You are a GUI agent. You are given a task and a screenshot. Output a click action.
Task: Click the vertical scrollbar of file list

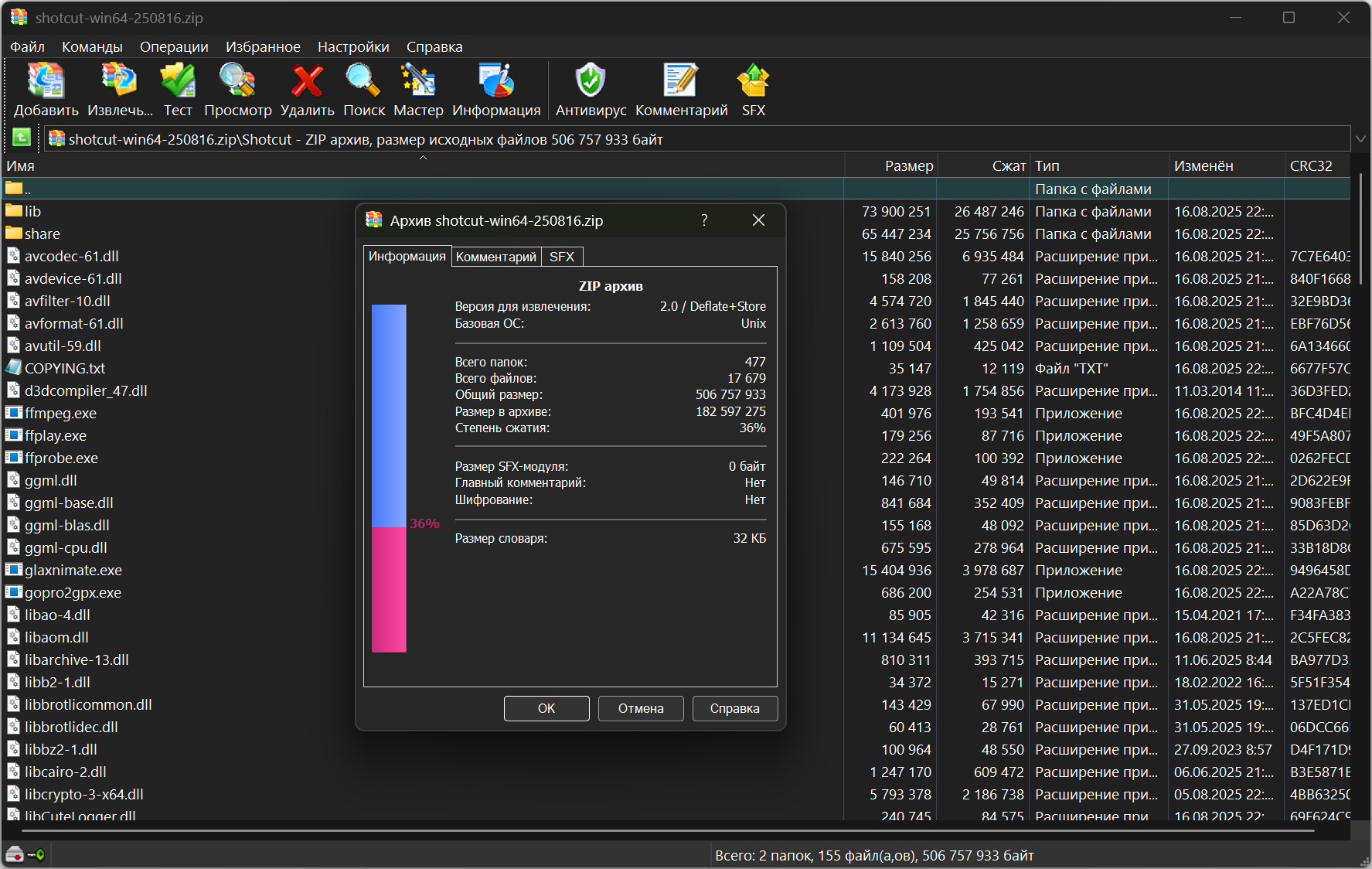(1360, 229)
